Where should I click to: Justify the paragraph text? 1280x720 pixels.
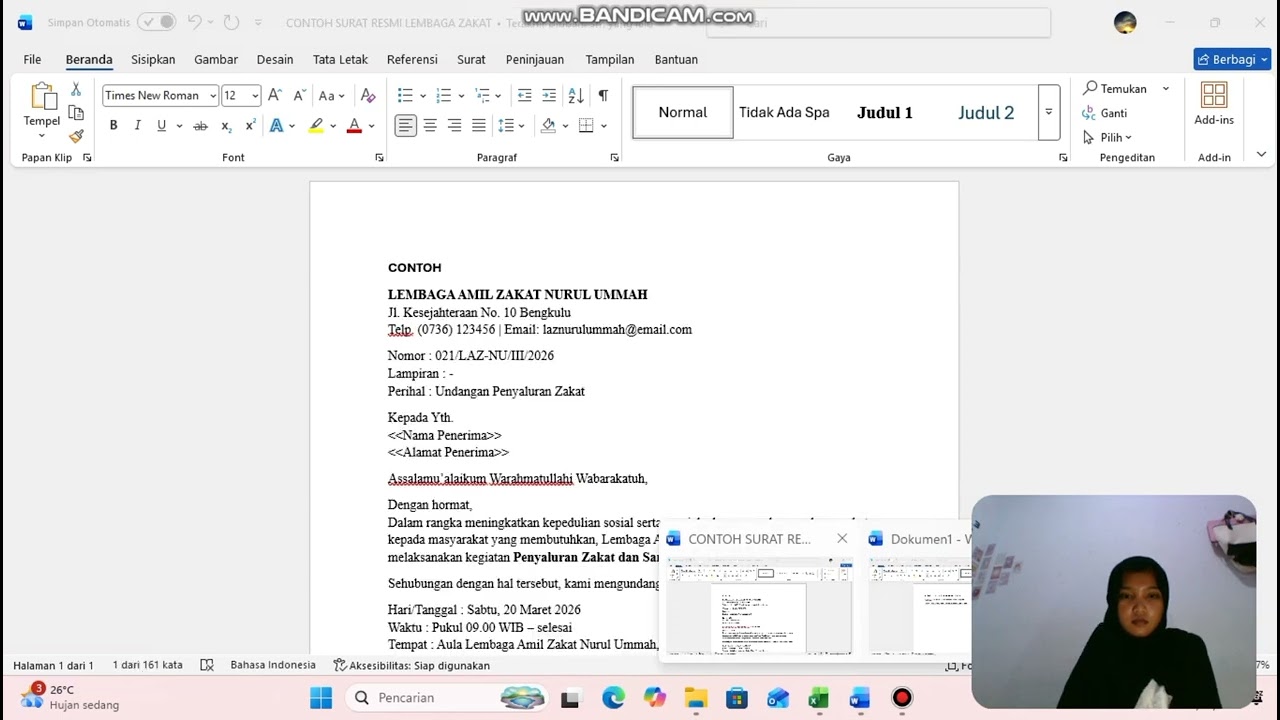click(x=479, y=126)
